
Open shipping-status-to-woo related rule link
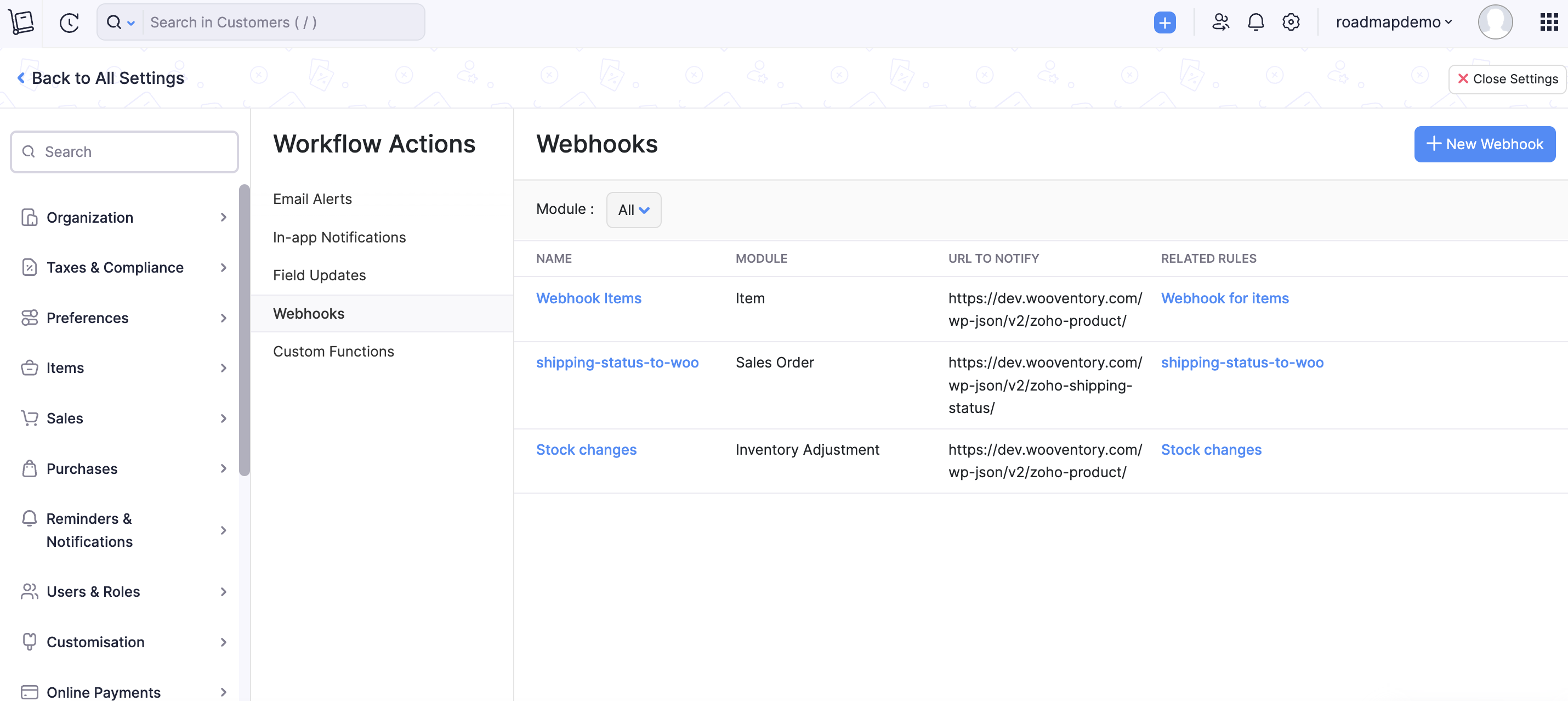point(1242,363)
